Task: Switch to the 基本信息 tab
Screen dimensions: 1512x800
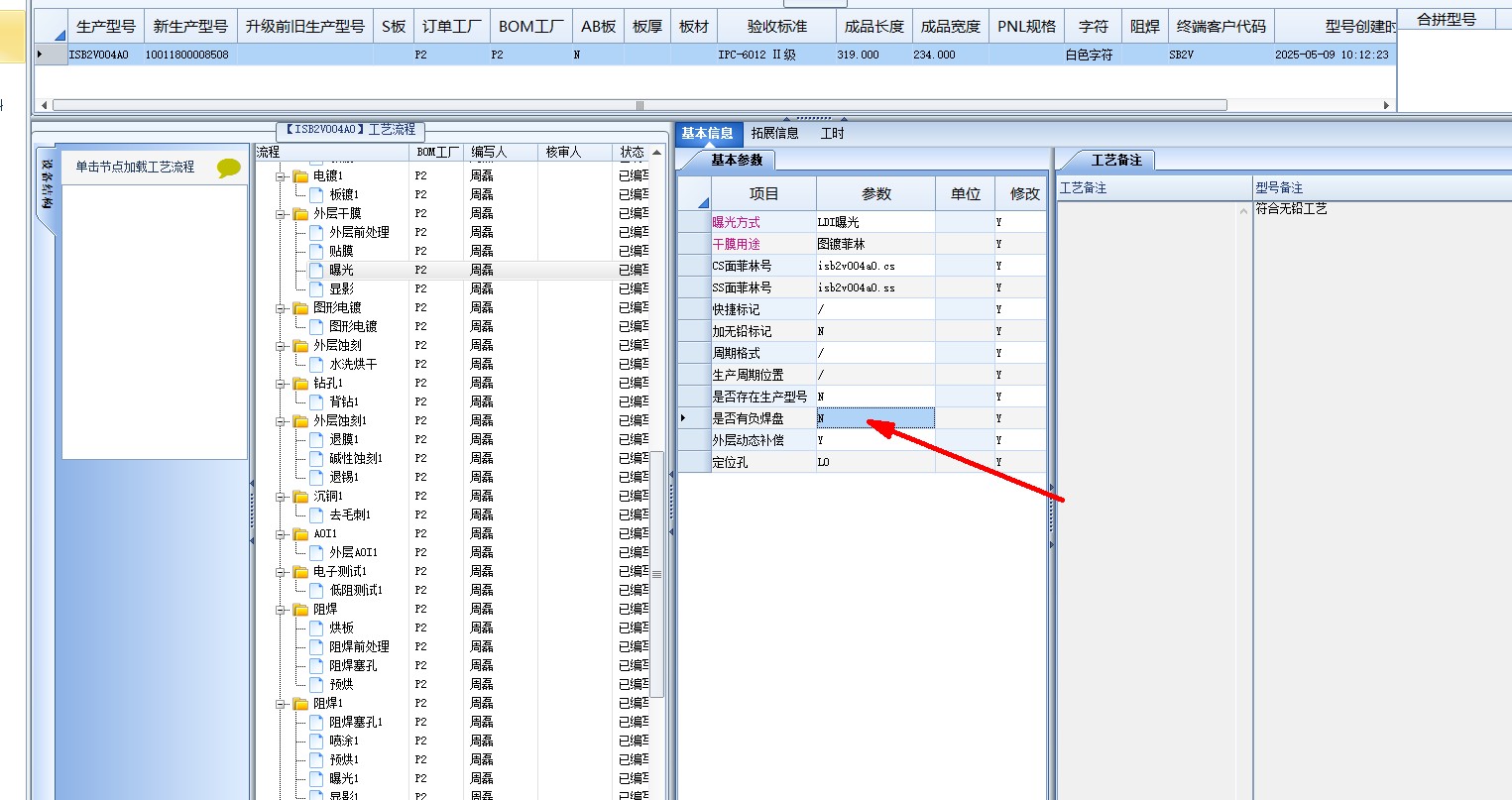Action: [x=707, y=133]
